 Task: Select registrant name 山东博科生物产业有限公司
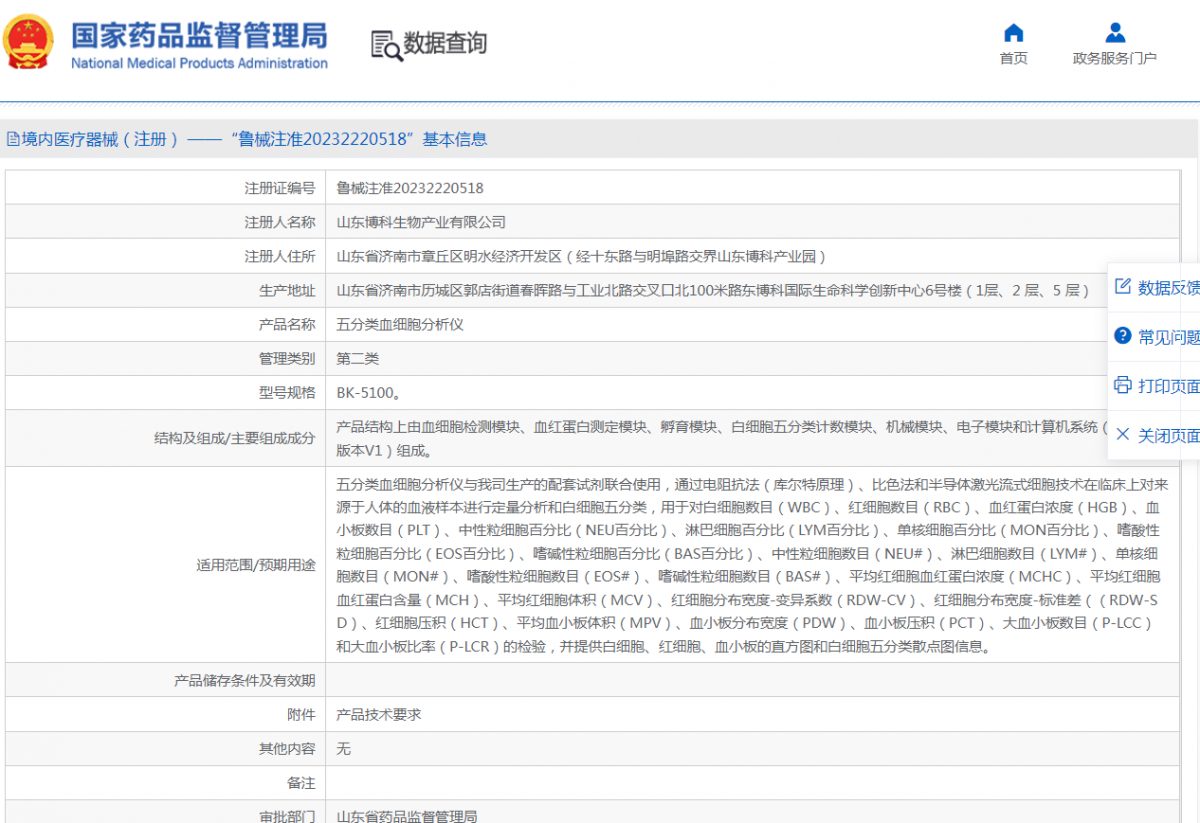(x=421, y=222)
